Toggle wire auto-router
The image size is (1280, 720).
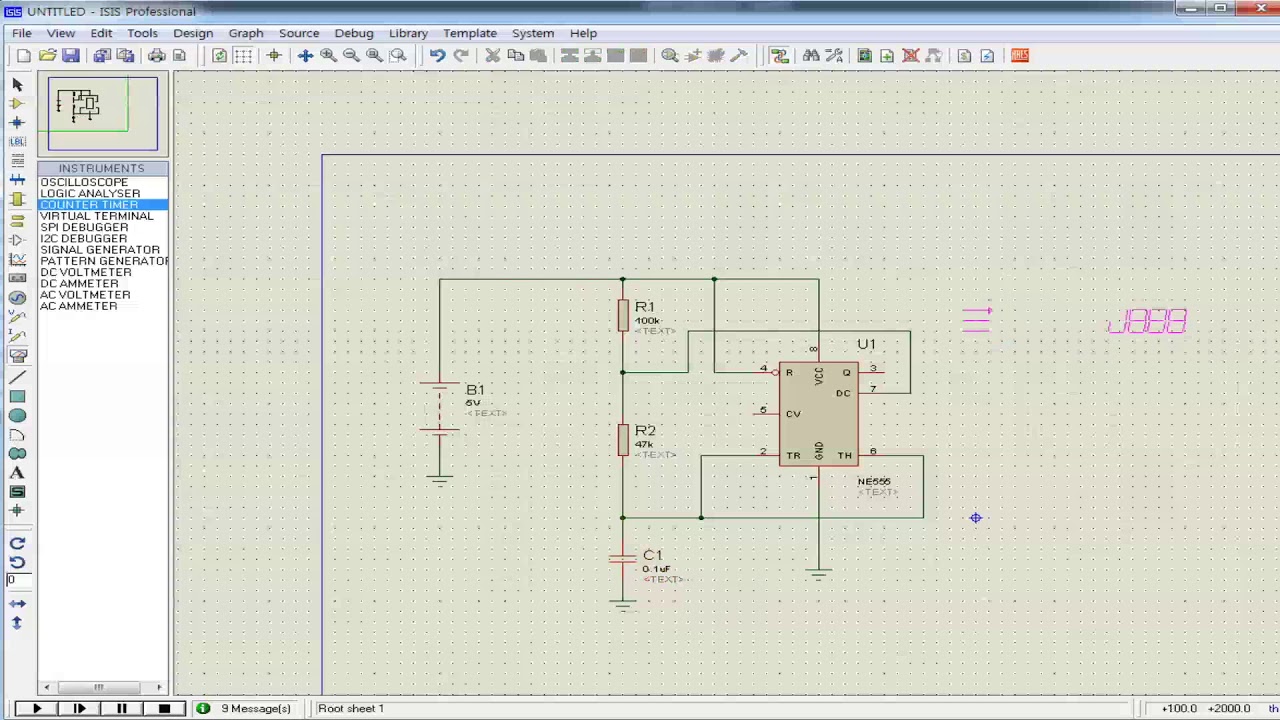click(x=779, y=56)
